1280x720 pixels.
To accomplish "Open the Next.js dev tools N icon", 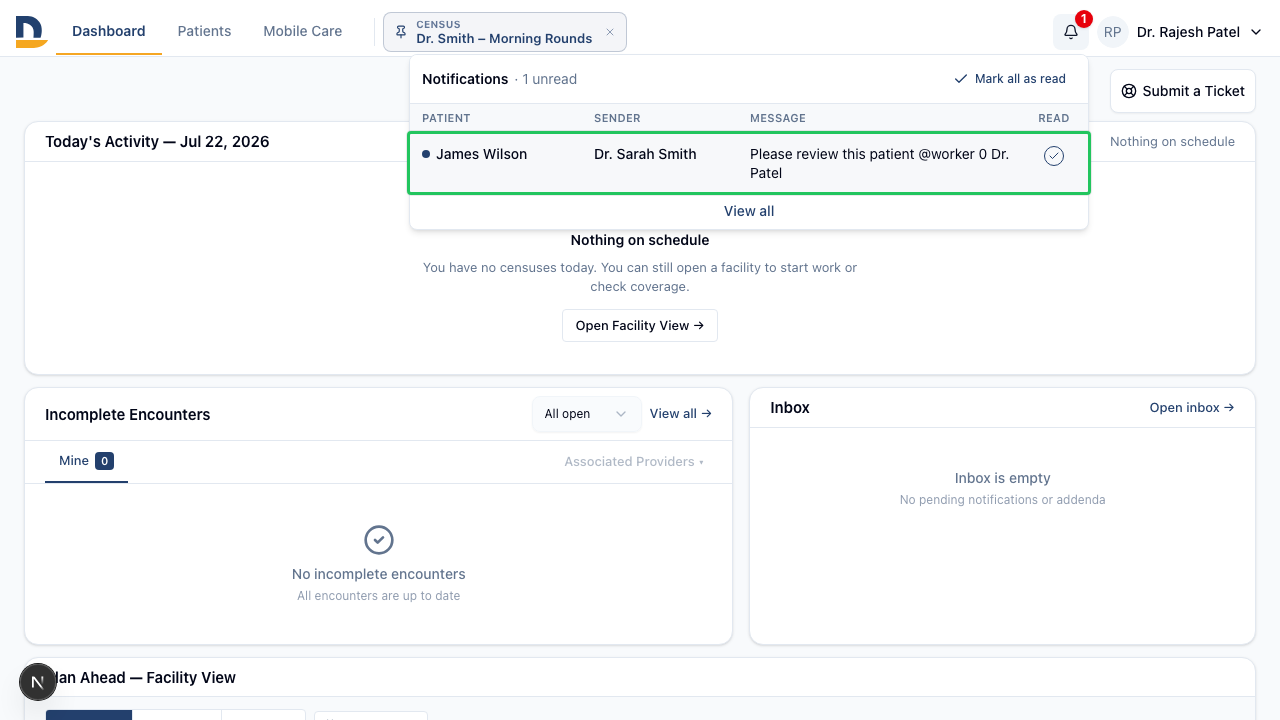I will pos(38,682).
